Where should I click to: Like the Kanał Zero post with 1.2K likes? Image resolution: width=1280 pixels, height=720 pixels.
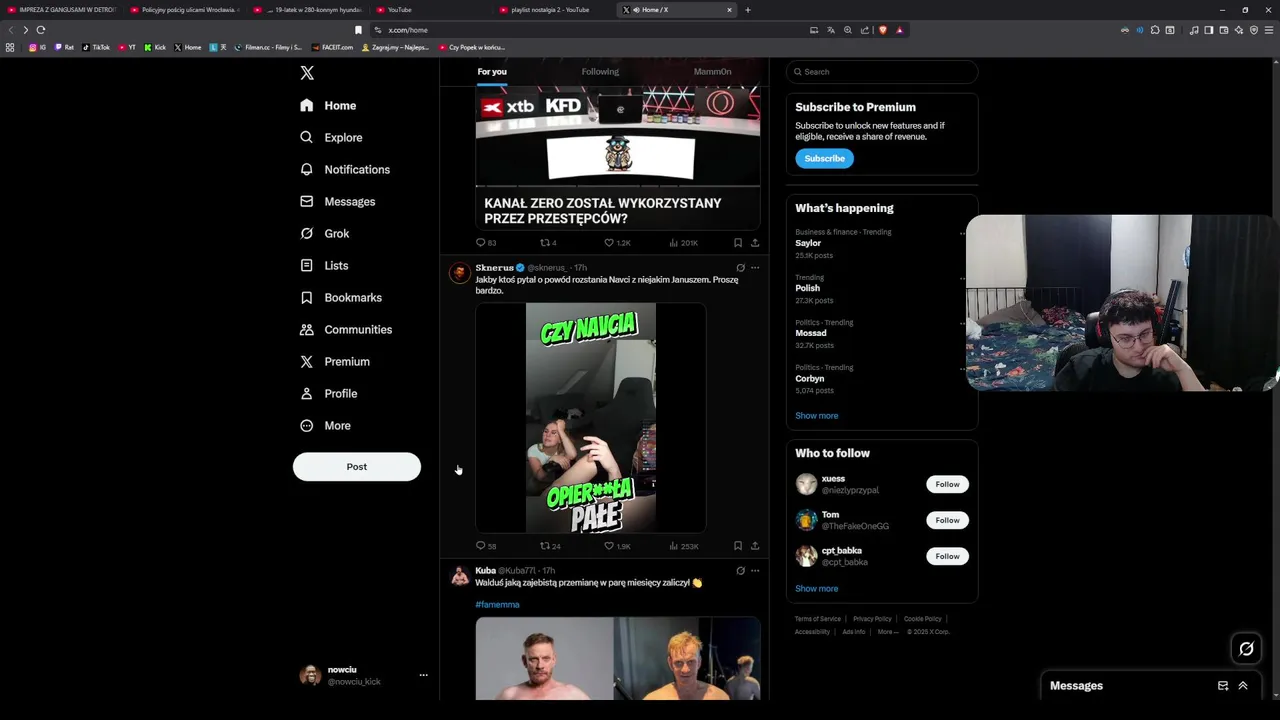609,242
